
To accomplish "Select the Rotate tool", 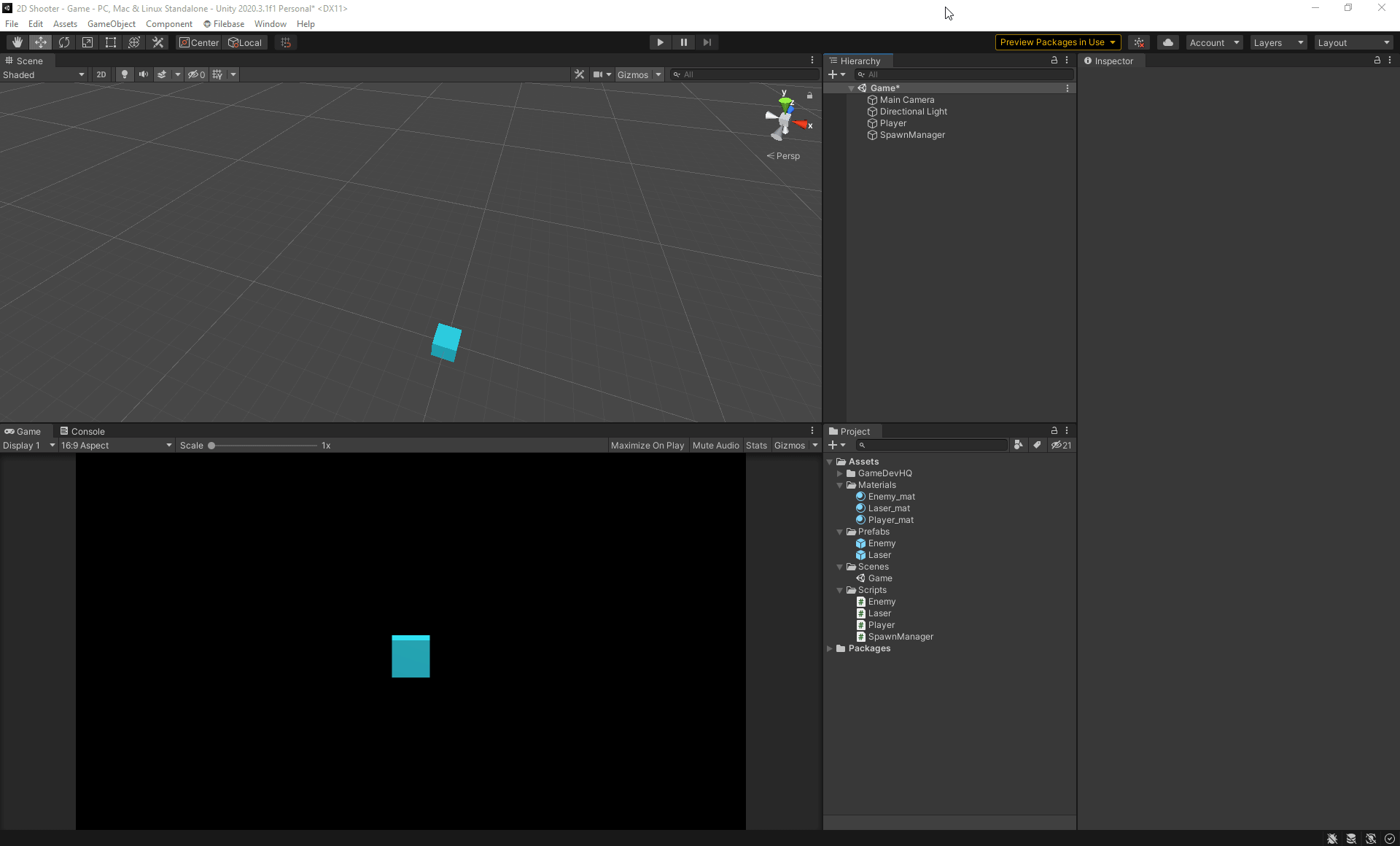I will tap(64, 42).
